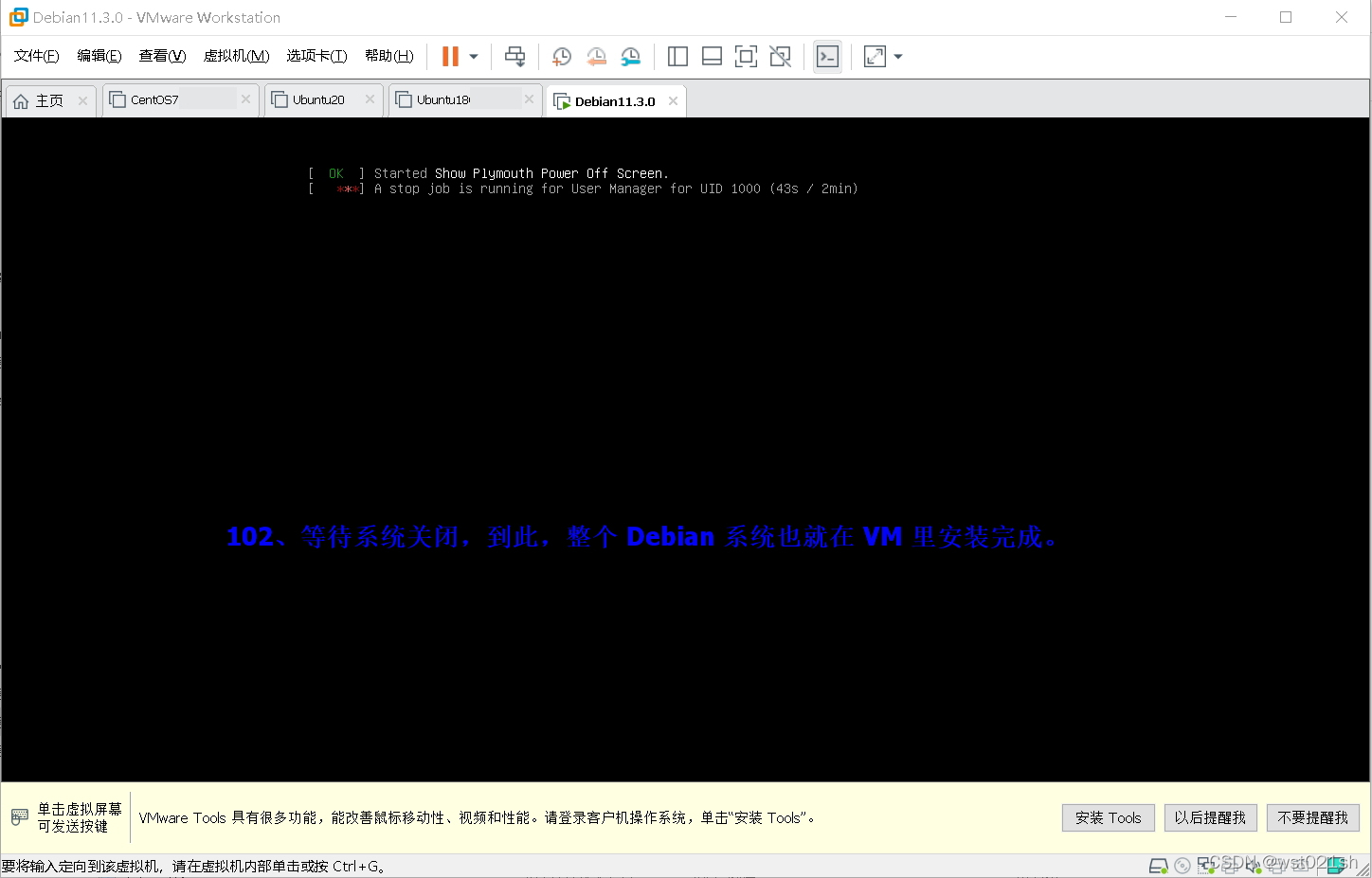Close the 主页 home tab

click(x=82, y=100)
